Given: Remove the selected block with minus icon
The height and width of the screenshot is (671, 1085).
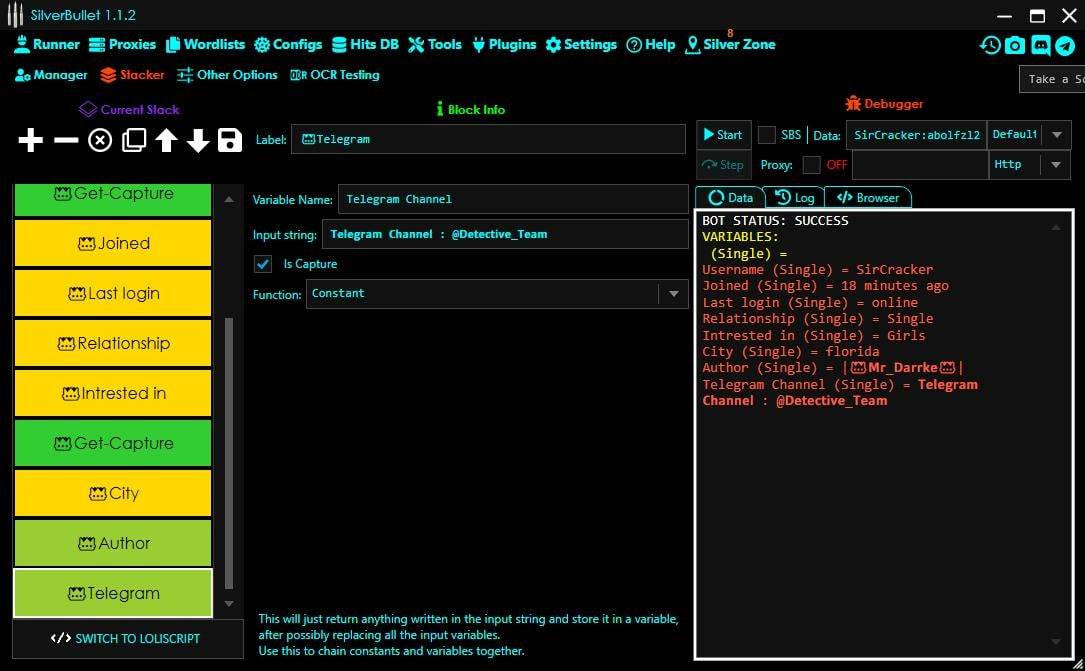Looking at the screenshot, I should pos(66,141).
